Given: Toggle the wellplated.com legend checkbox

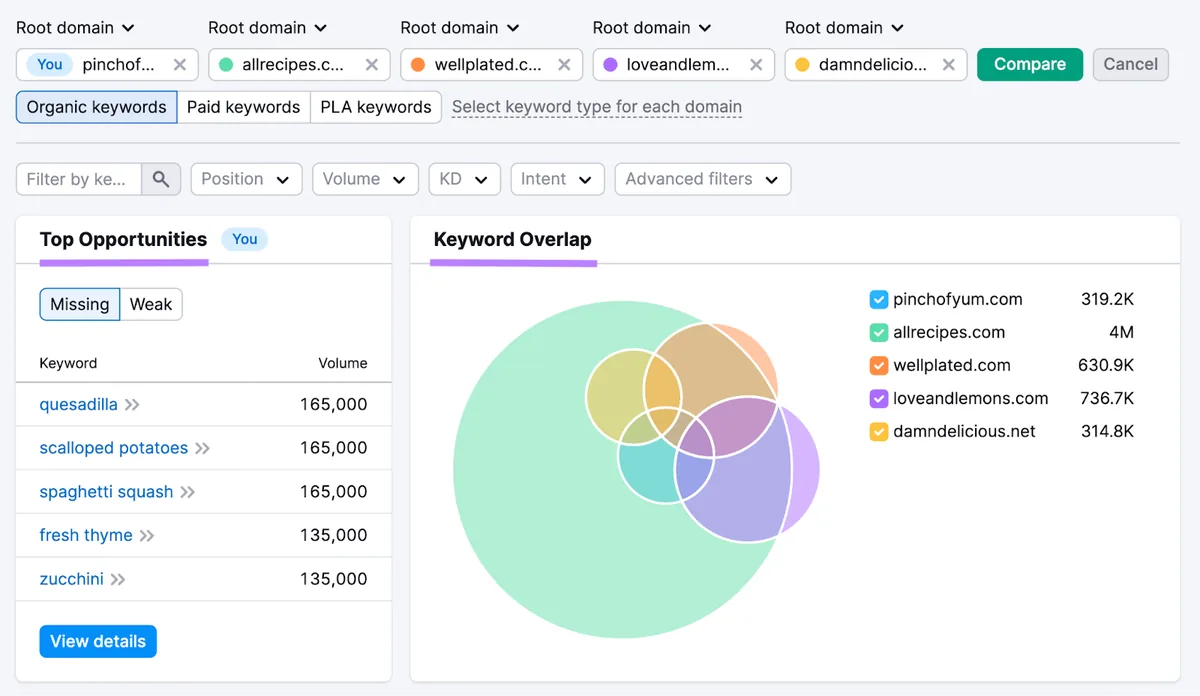Looking at the screenshot, I should click(879, 365).
